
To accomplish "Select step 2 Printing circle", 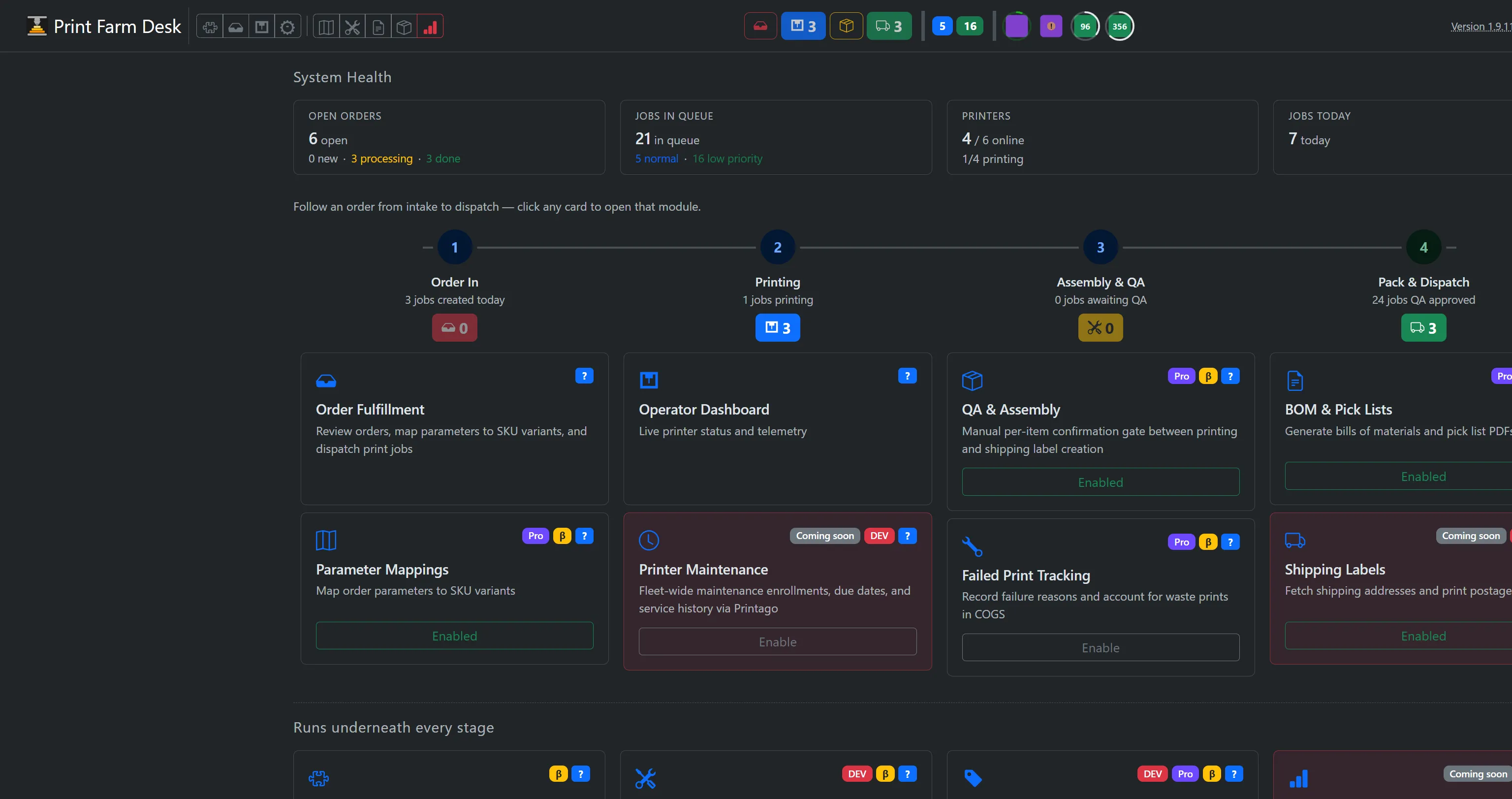I will click(778, 247).
